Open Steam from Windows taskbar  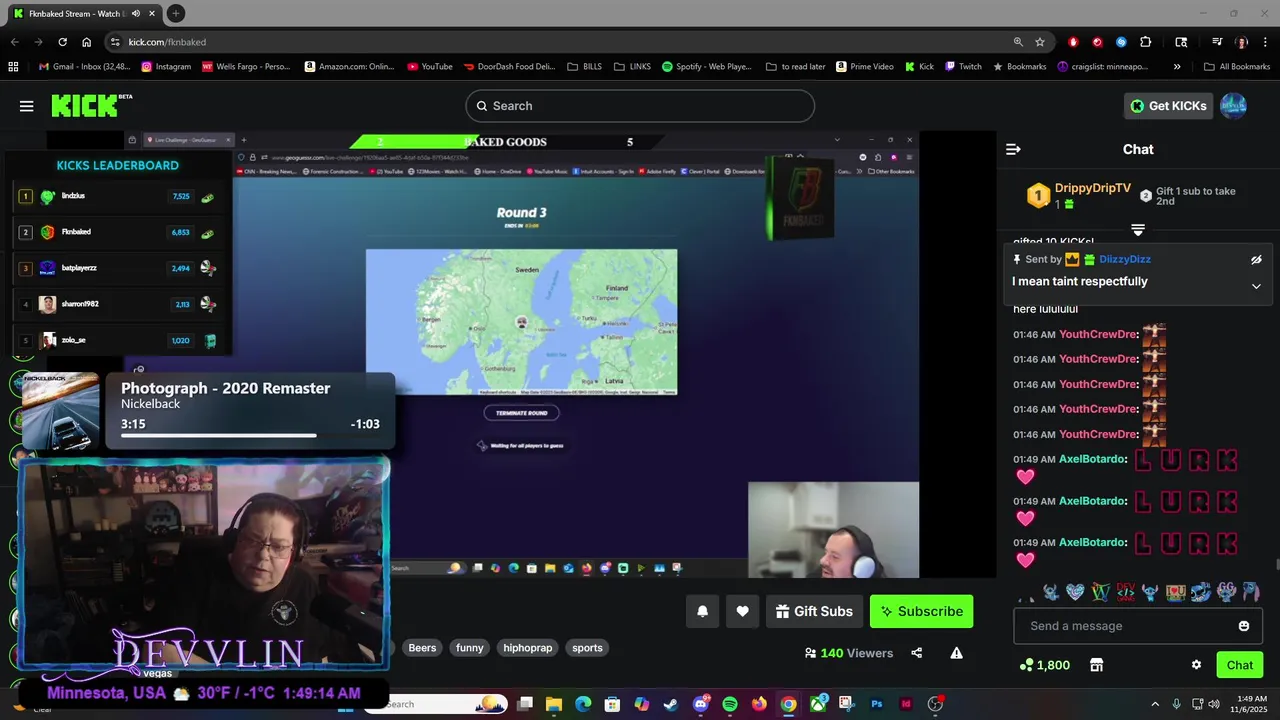pyautogui.click(x=670, y=704)
